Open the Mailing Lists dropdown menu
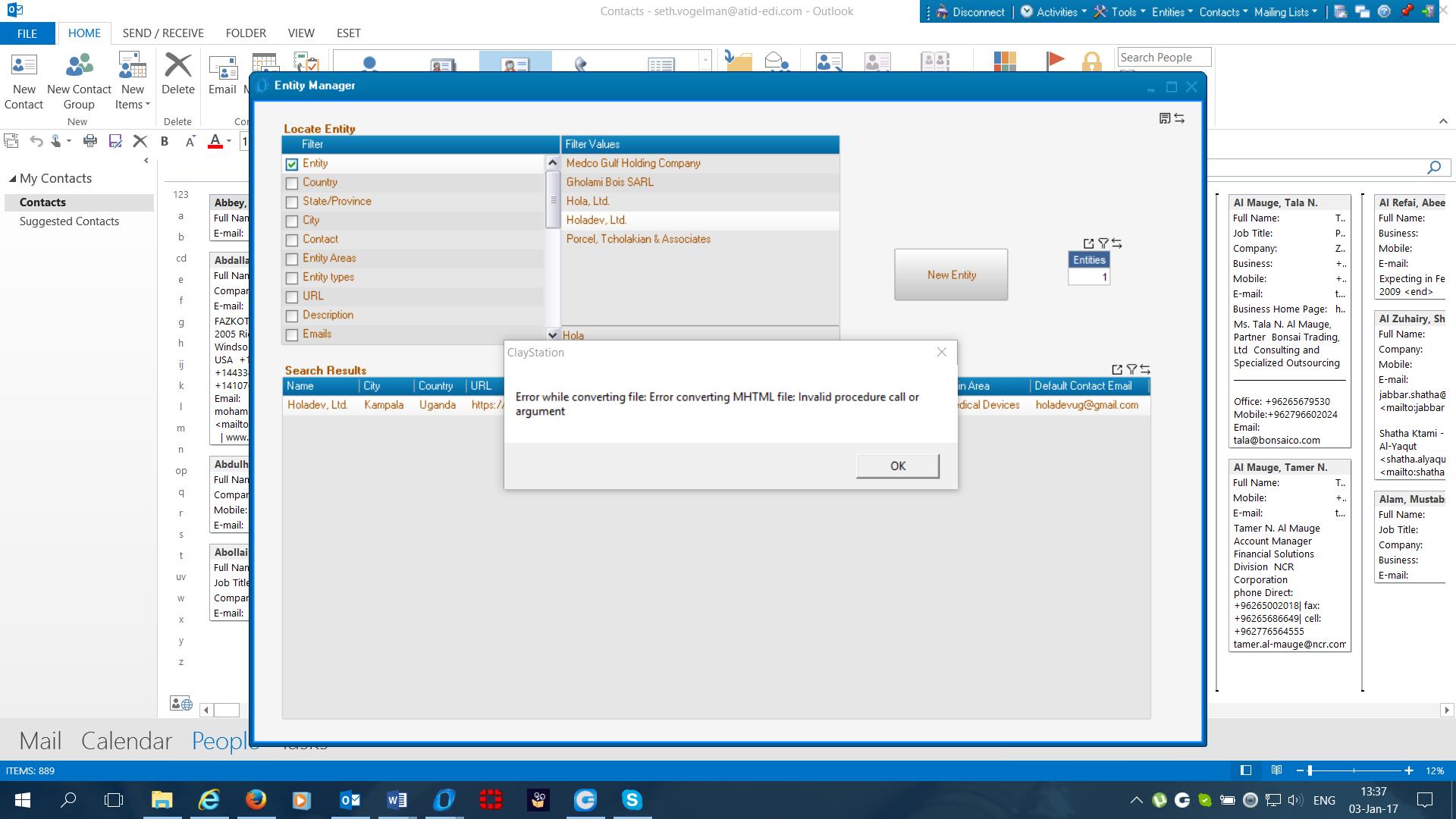1456x819 pixels. click(x=1285, y=12)
